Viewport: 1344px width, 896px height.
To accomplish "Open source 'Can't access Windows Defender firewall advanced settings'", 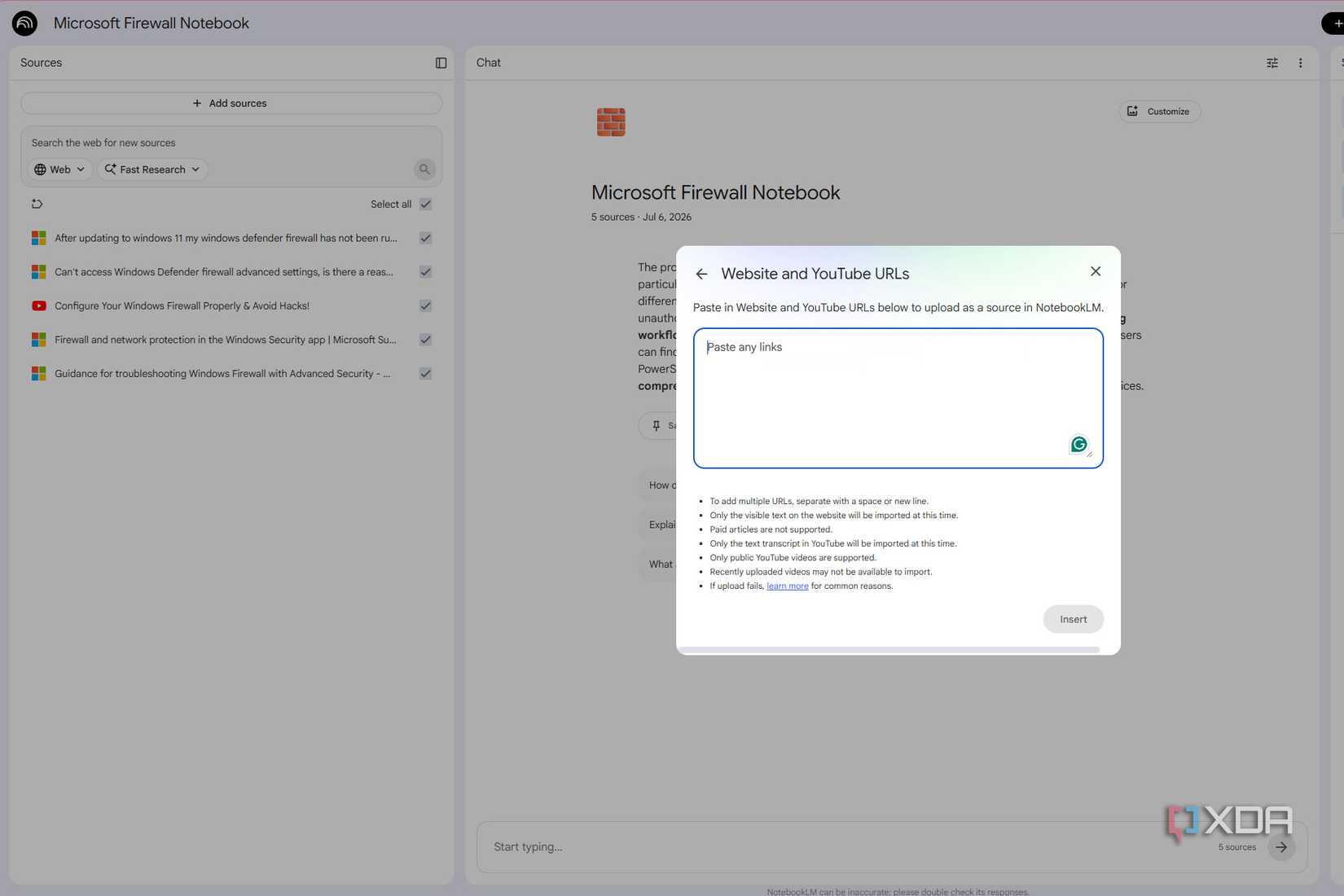I will point(224,272).
